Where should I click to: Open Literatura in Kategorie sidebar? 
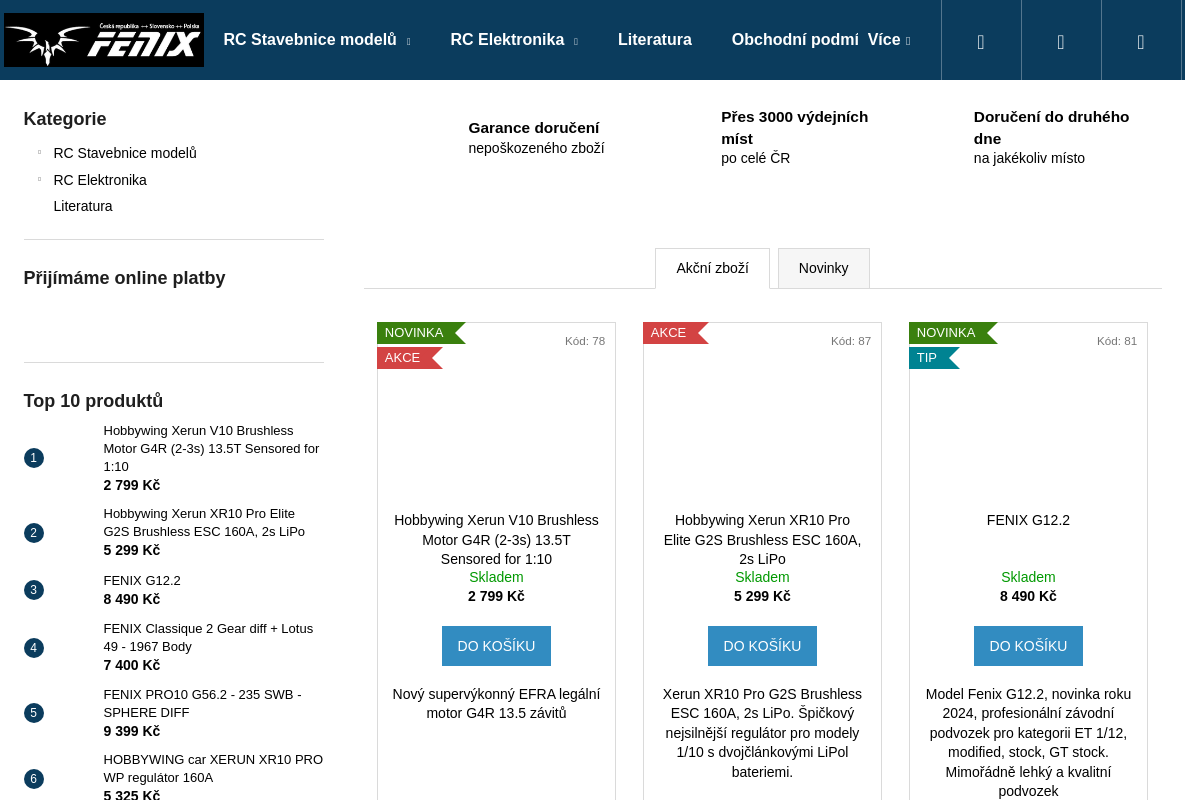click(x=83, y=206)
